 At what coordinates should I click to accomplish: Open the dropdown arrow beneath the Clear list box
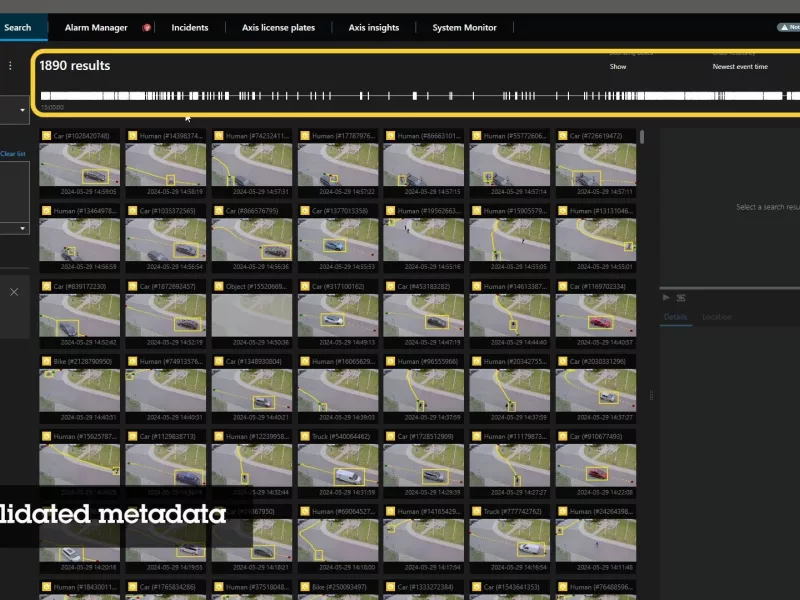tap(23, 229)
